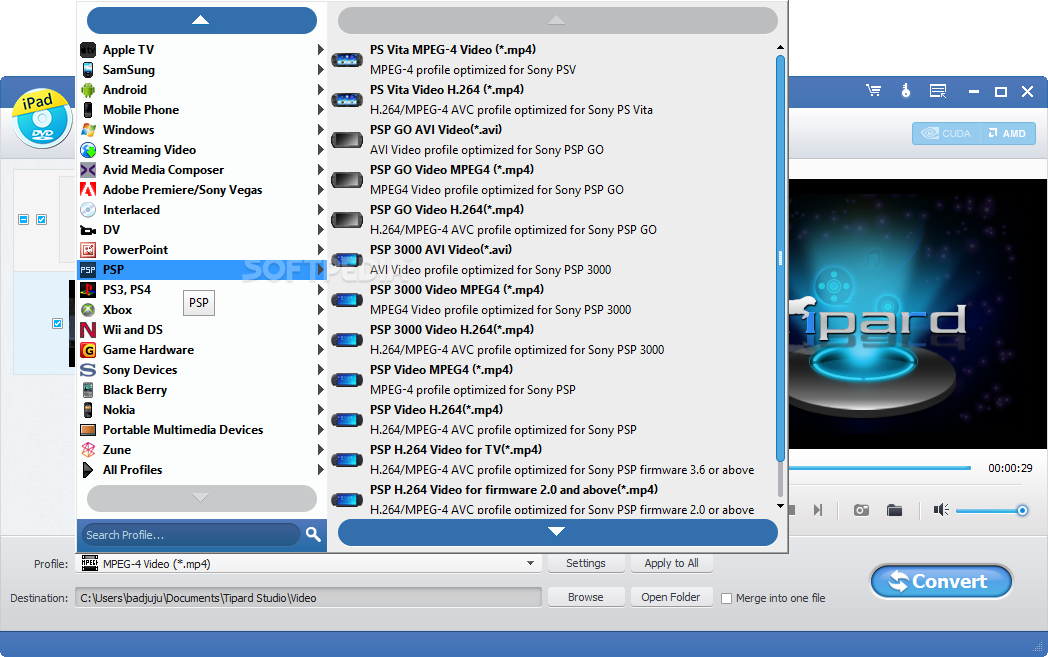Open profile Settings
The width and height of the screenshot is (1048, 657).
coord(585,563)
